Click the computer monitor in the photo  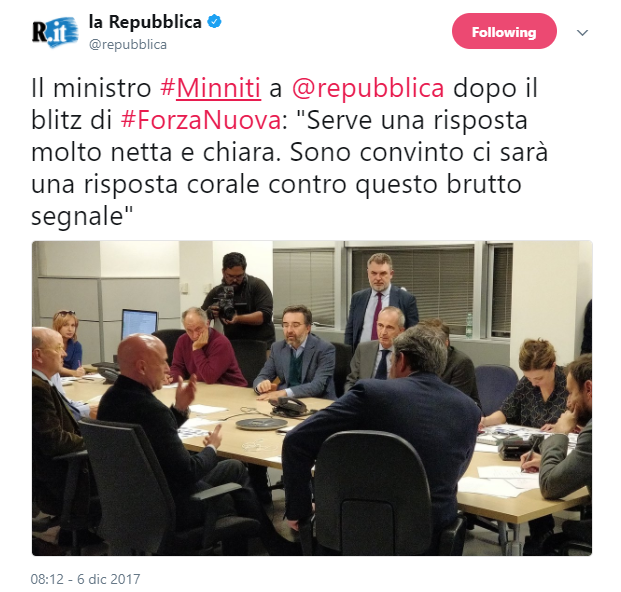coord(139,323)
